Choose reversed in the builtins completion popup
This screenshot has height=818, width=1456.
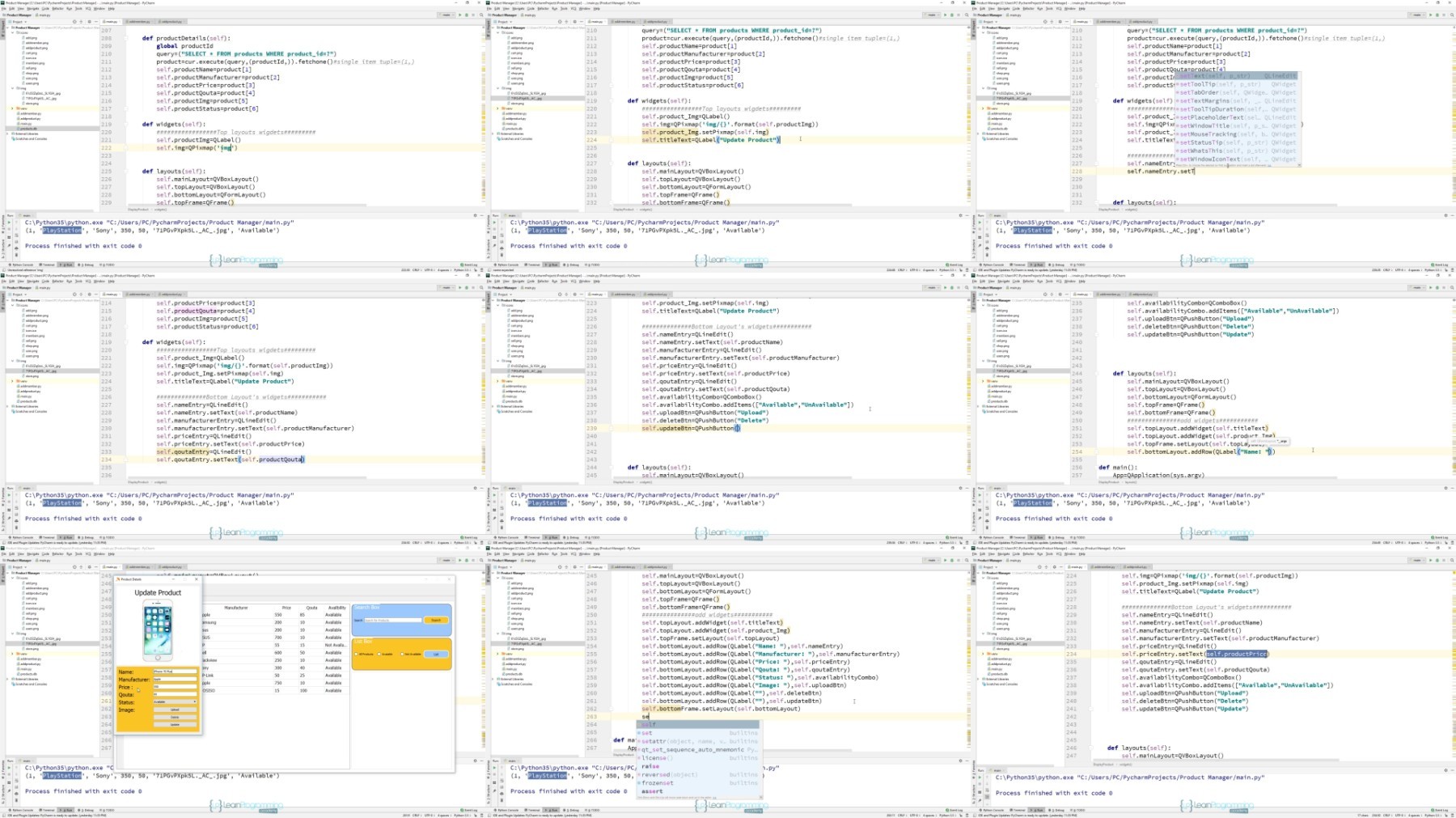click(x=698, y=774)
